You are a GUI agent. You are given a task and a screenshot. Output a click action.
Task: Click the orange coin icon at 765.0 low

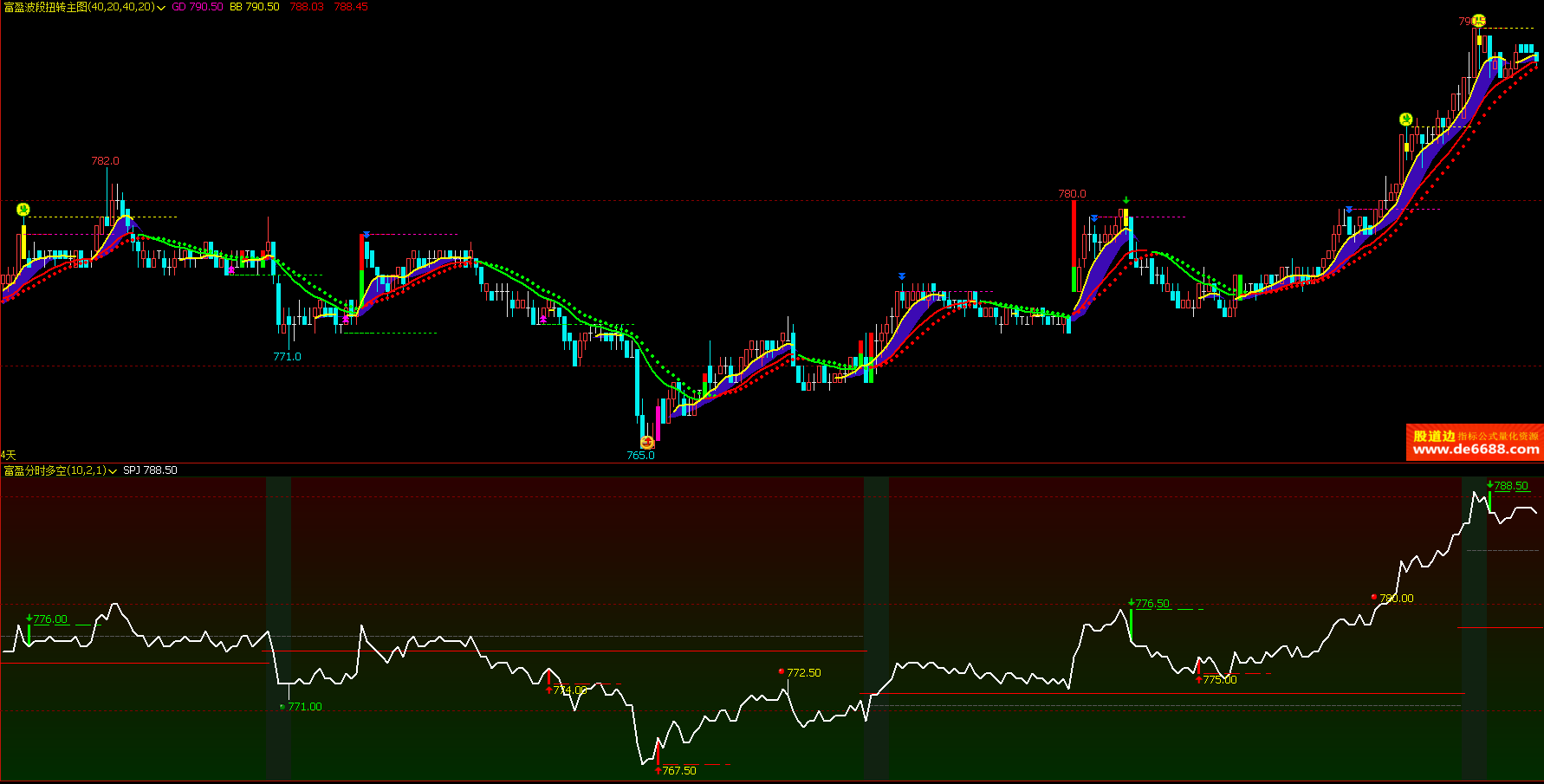(646, 443)
